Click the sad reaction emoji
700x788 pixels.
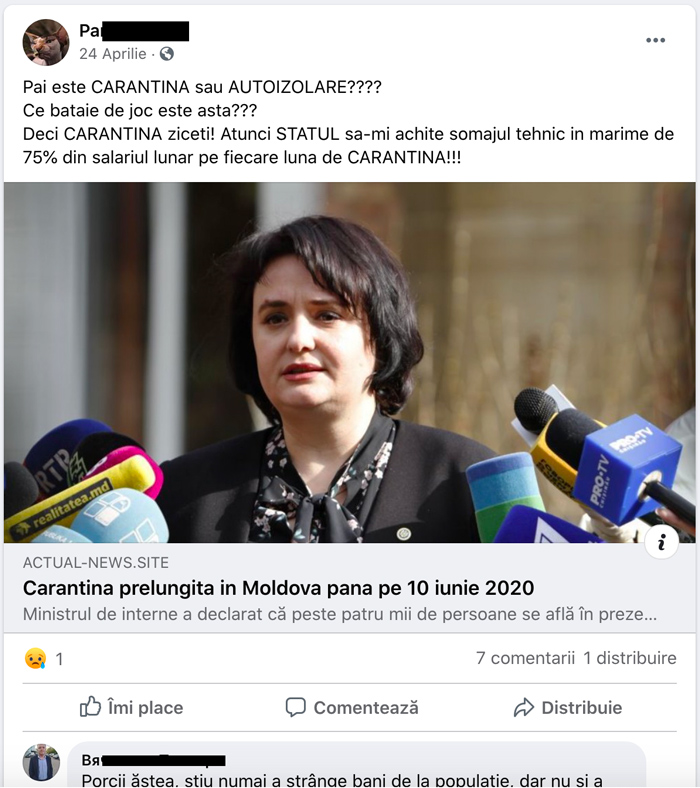click(35, 658)
